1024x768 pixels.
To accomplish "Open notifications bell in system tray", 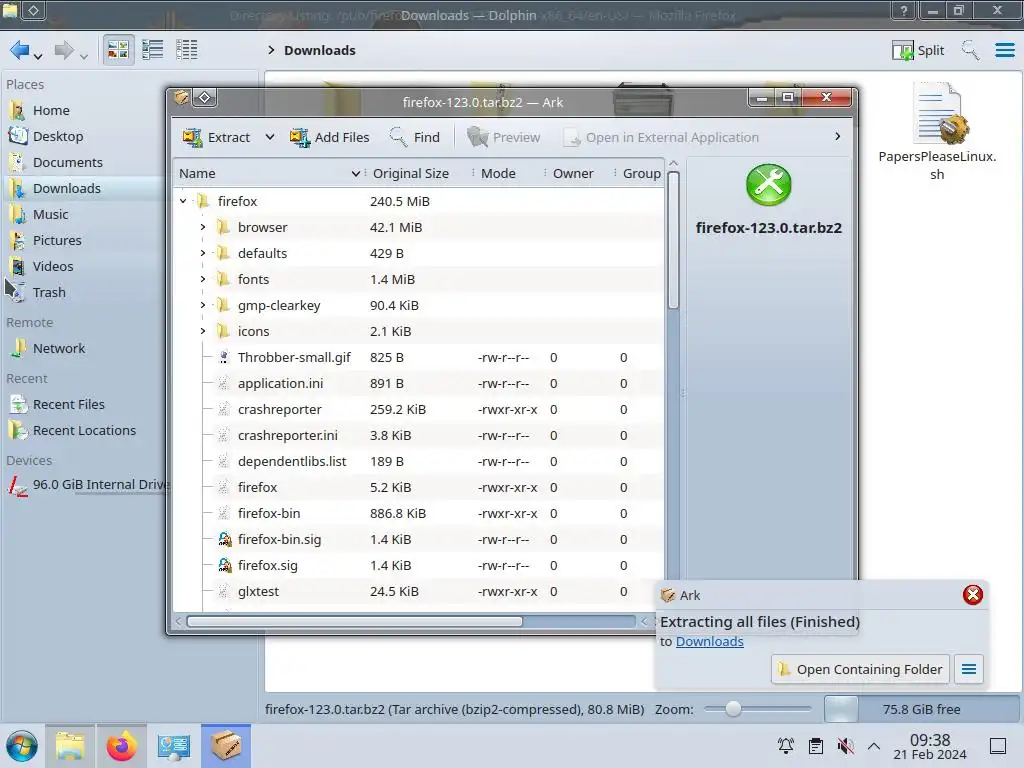I will tap(786, 746).
